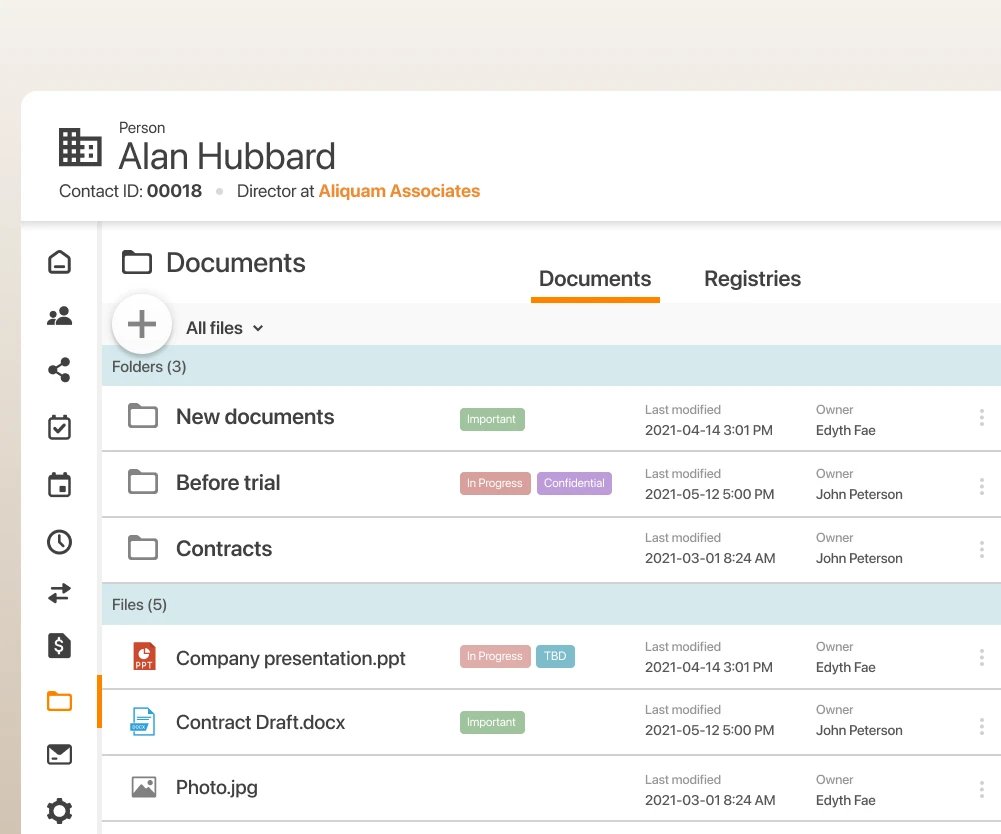This screenshot has width=1001, height=834.
Task: Open the Home icon in sidebar
Action: [x=59, y=262]
